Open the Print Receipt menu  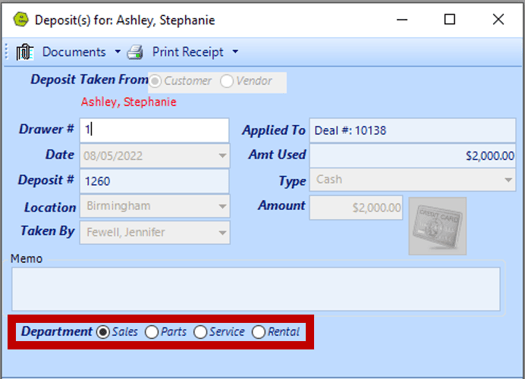[x=188, y=52]
